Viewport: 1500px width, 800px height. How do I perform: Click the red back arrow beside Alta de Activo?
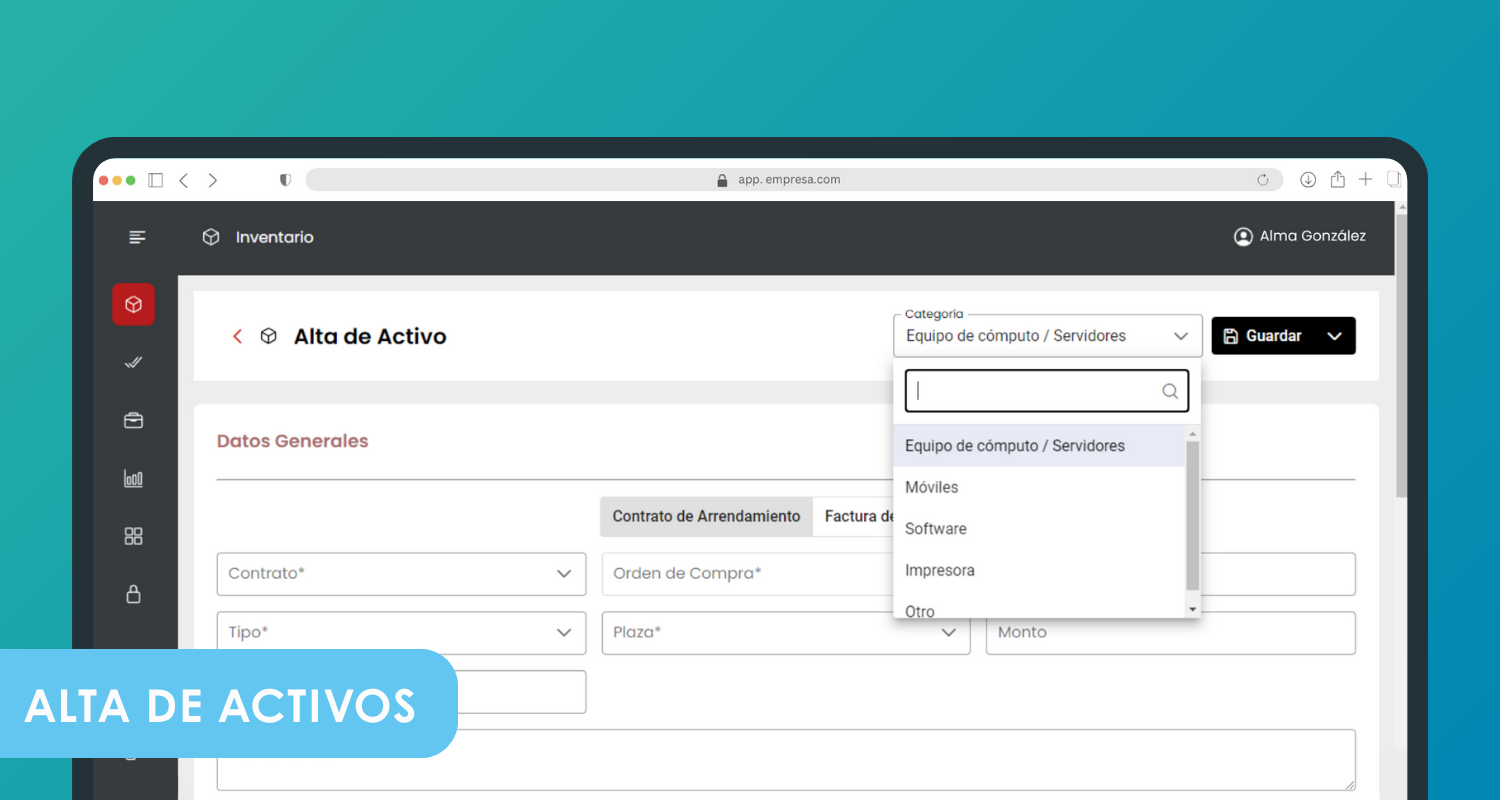point(237,336)
